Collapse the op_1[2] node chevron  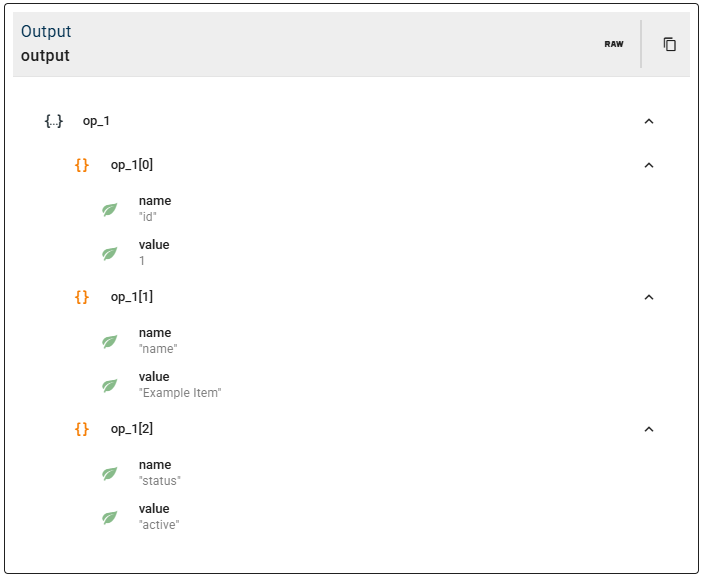click(x=649, y=429)
